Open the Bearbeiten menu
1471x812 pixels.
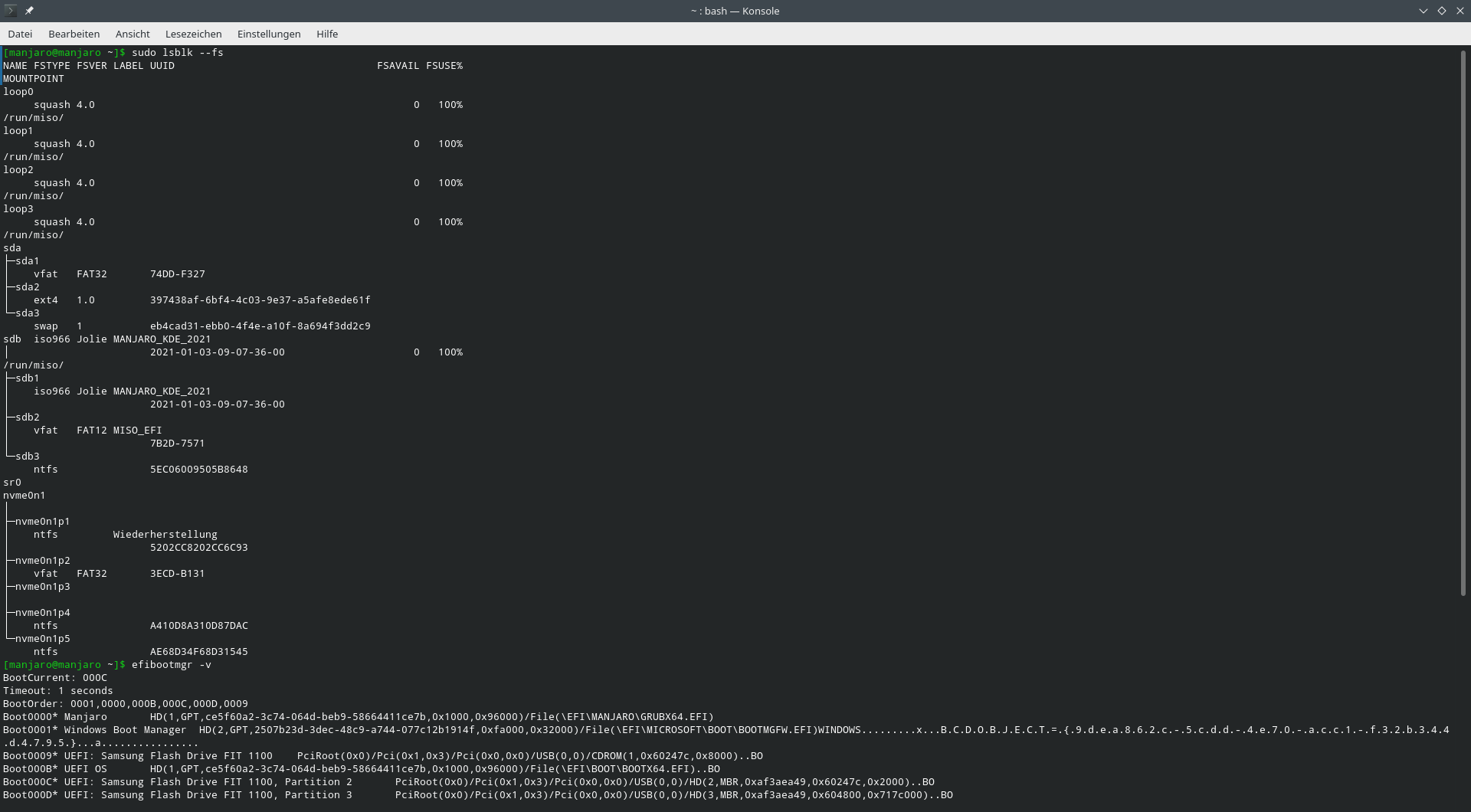(74, 34)
